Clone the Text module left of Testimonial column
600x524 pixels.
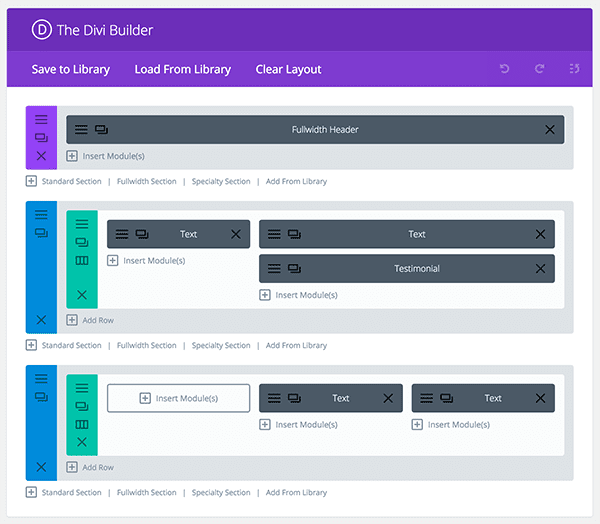pyautogui.click(x=142, y=234)
